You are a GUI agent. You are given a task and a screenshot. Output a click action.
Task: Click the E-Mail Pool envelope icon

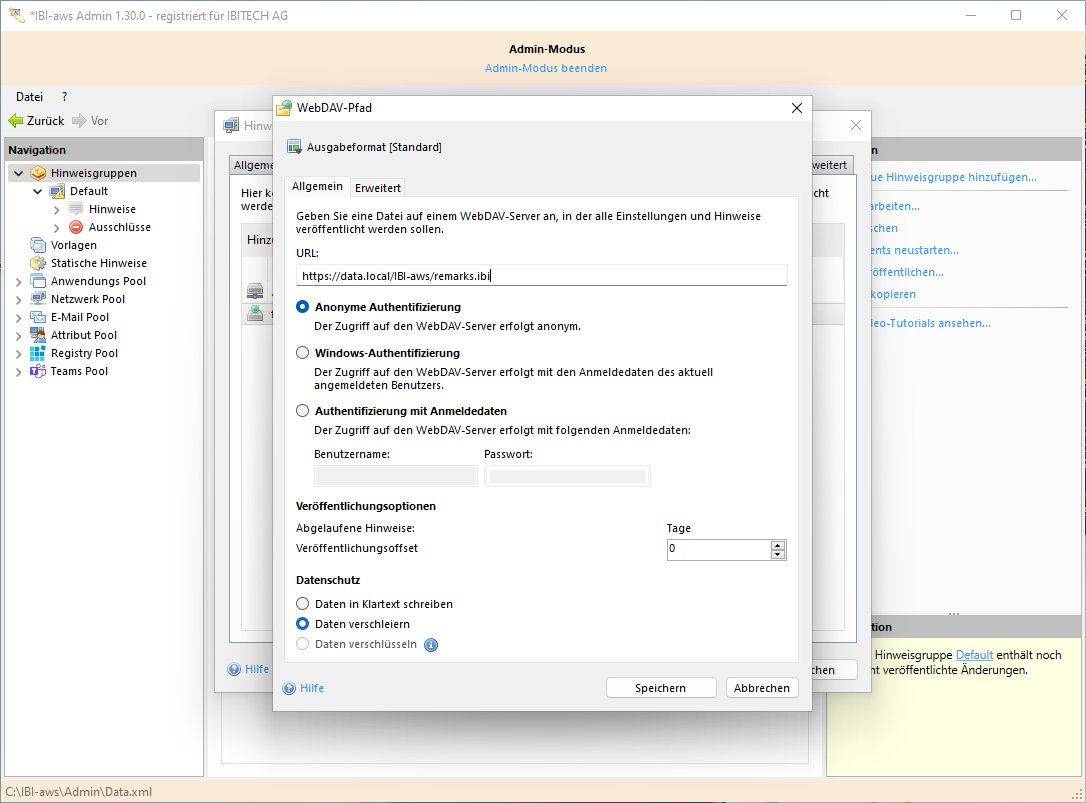point(38,317)
